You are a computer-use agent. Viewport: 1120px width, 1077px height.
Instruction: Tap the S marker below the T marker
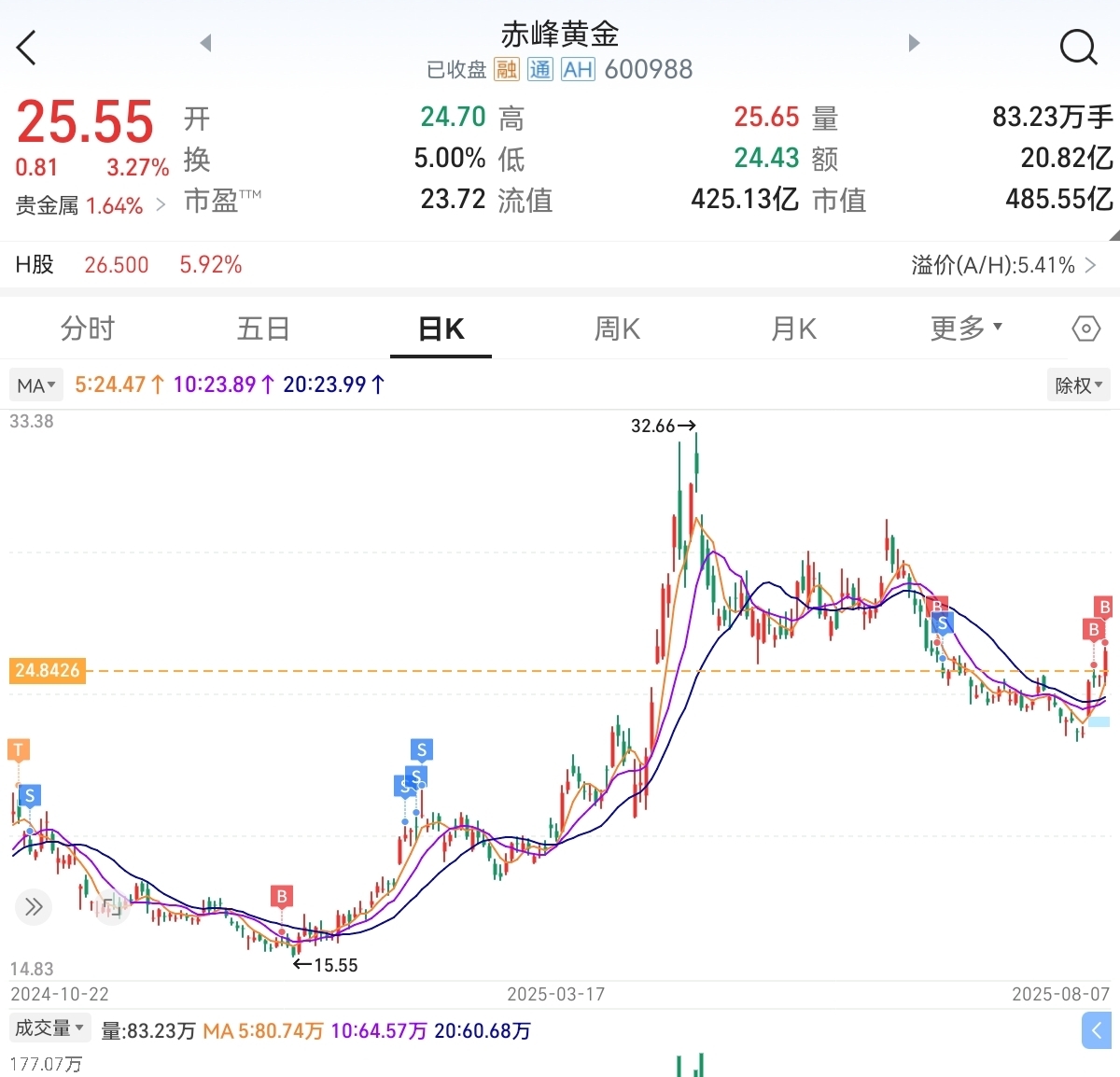click(30, 795)
